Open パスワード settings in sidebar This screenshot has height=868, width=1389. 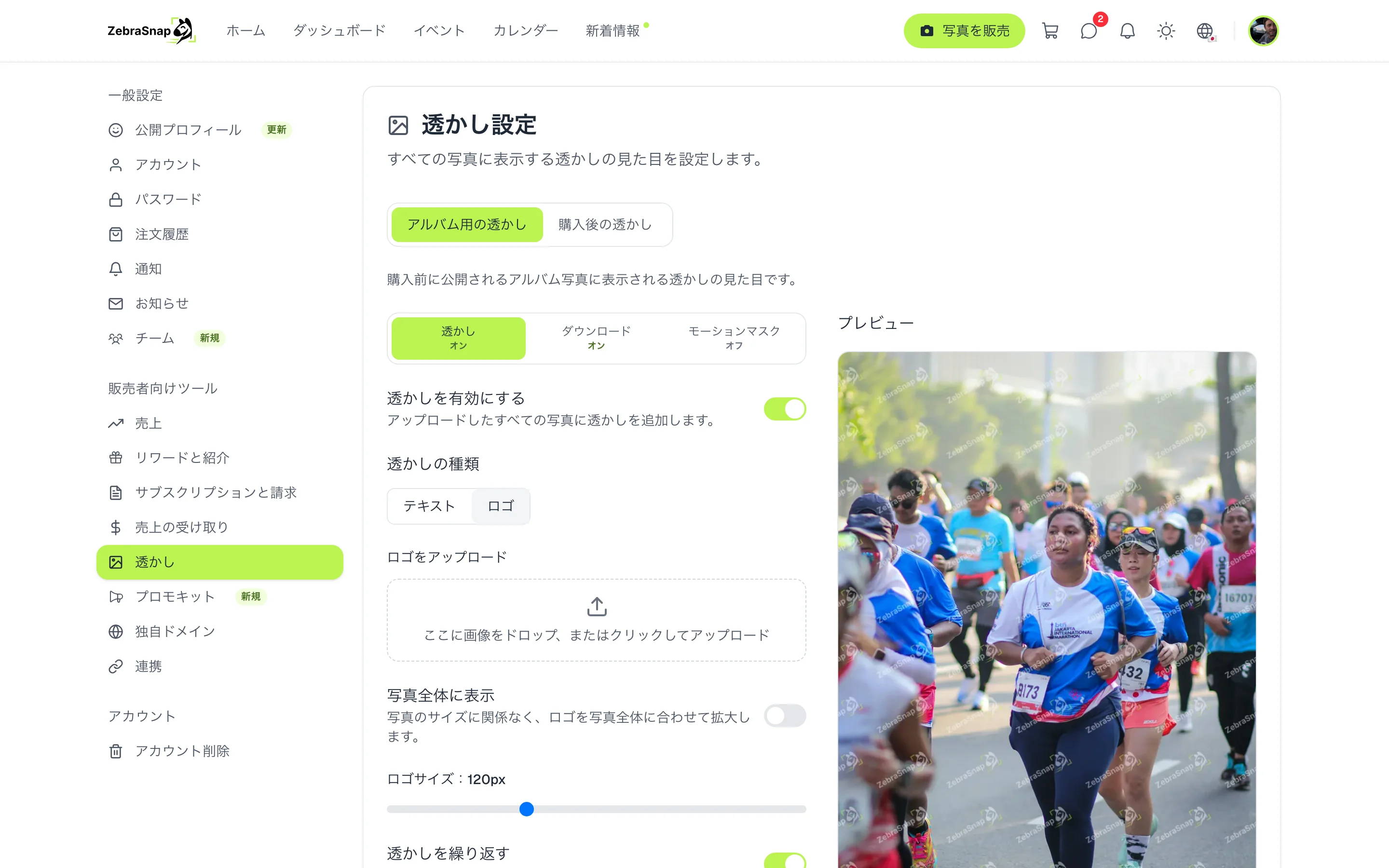click(x=220, y=199)
